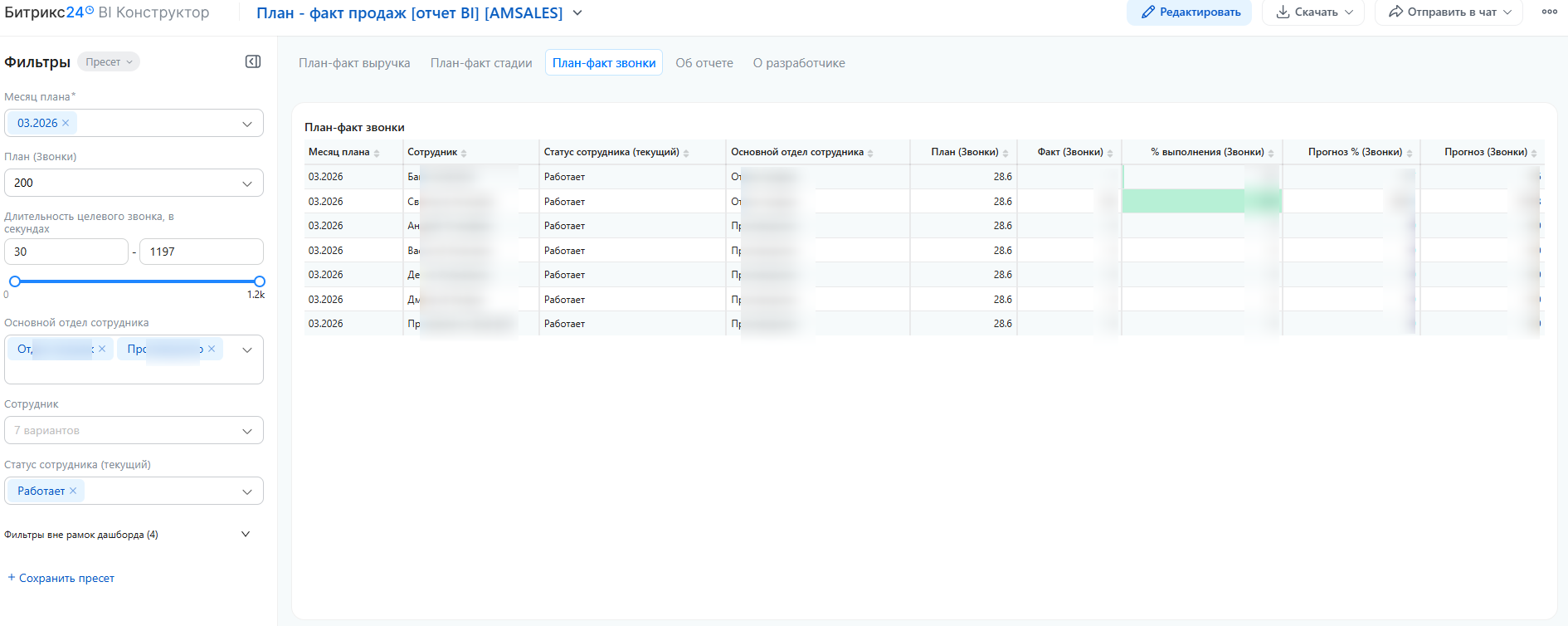1568x626 pixels.
Task: Switch to План-факт выручка tab
Action: 354,63
